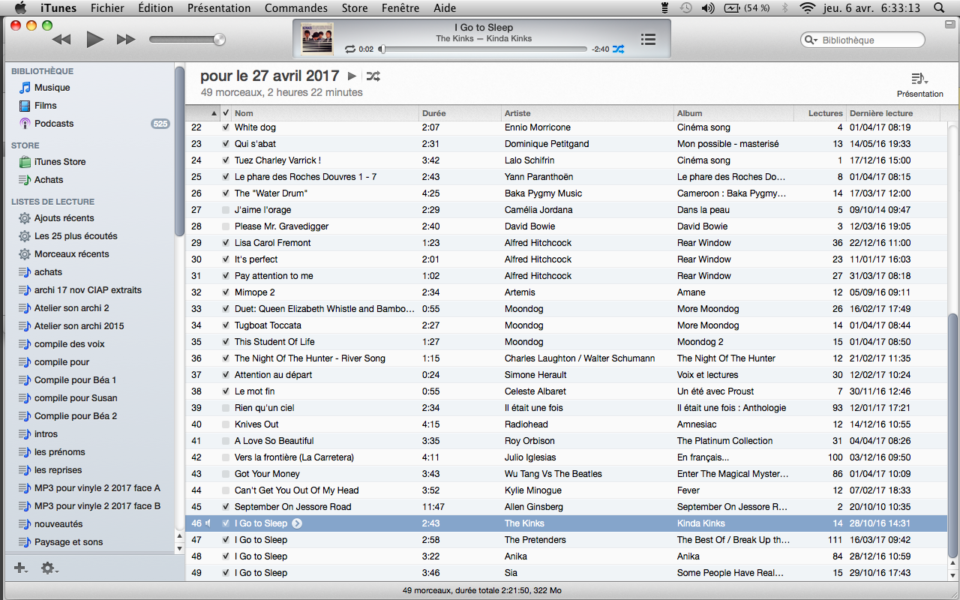Sort by the Durée column header
960x600 pixels.
click(x=460, y=113)
